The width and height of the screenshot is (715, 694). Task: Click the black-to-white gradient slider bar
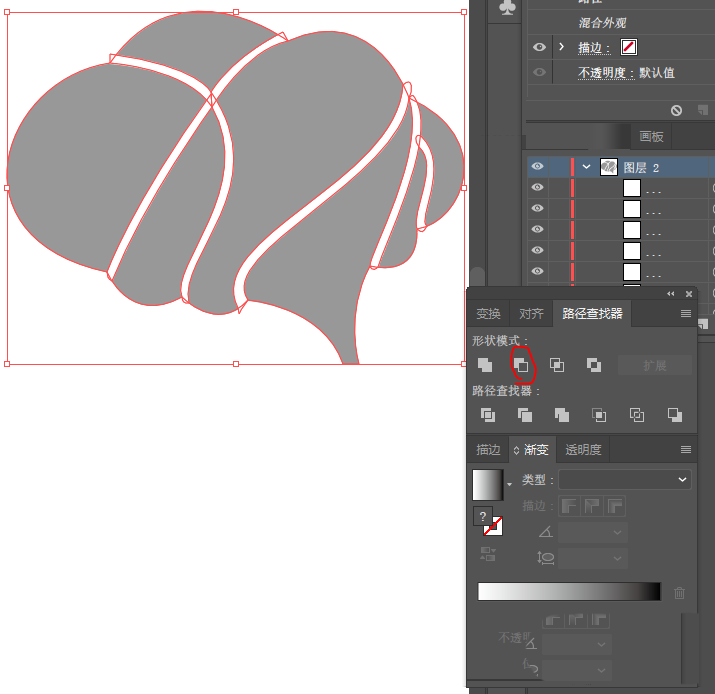pos(569,592)
